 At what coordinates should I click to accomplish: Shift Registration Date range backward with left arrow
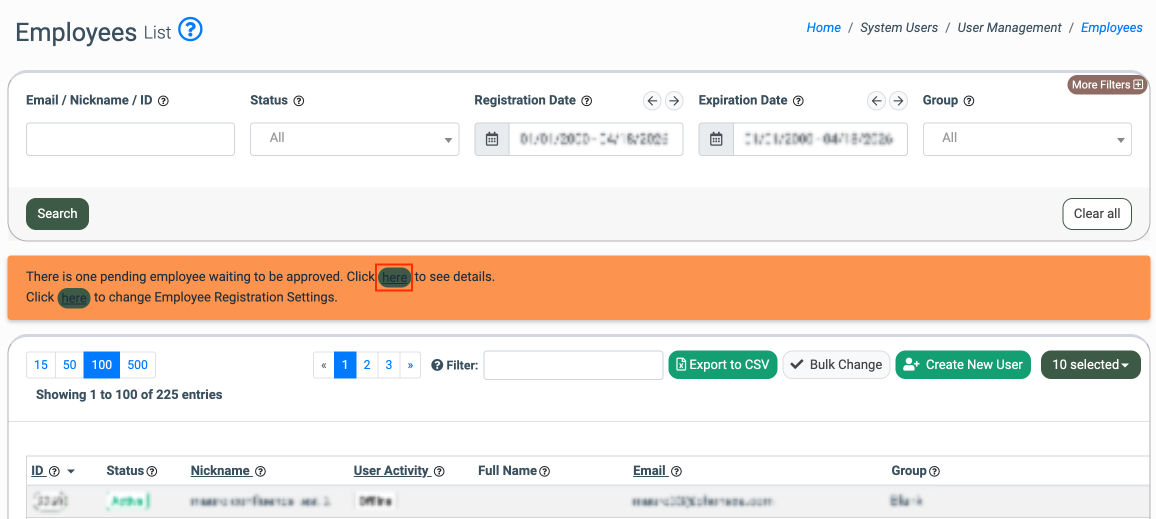(652, 101)
